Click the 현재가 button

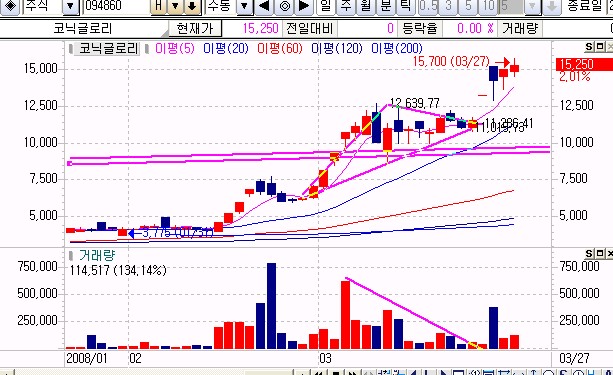(195, 29)
